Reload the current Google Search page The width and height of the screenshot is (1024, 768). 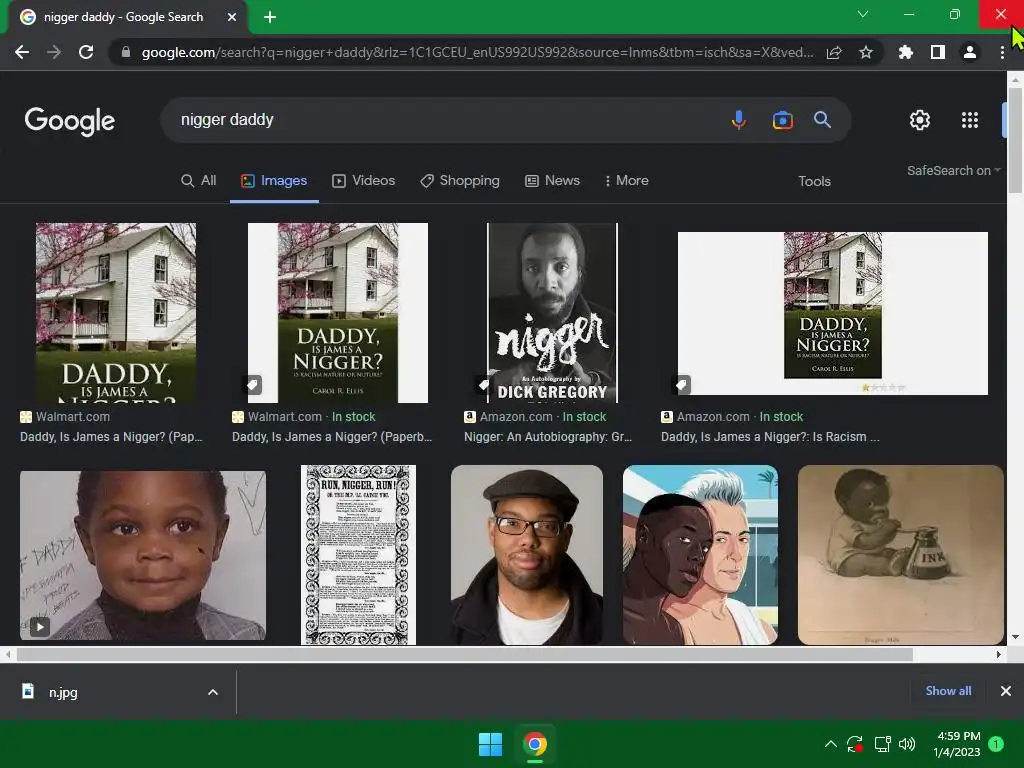[86, 52]
